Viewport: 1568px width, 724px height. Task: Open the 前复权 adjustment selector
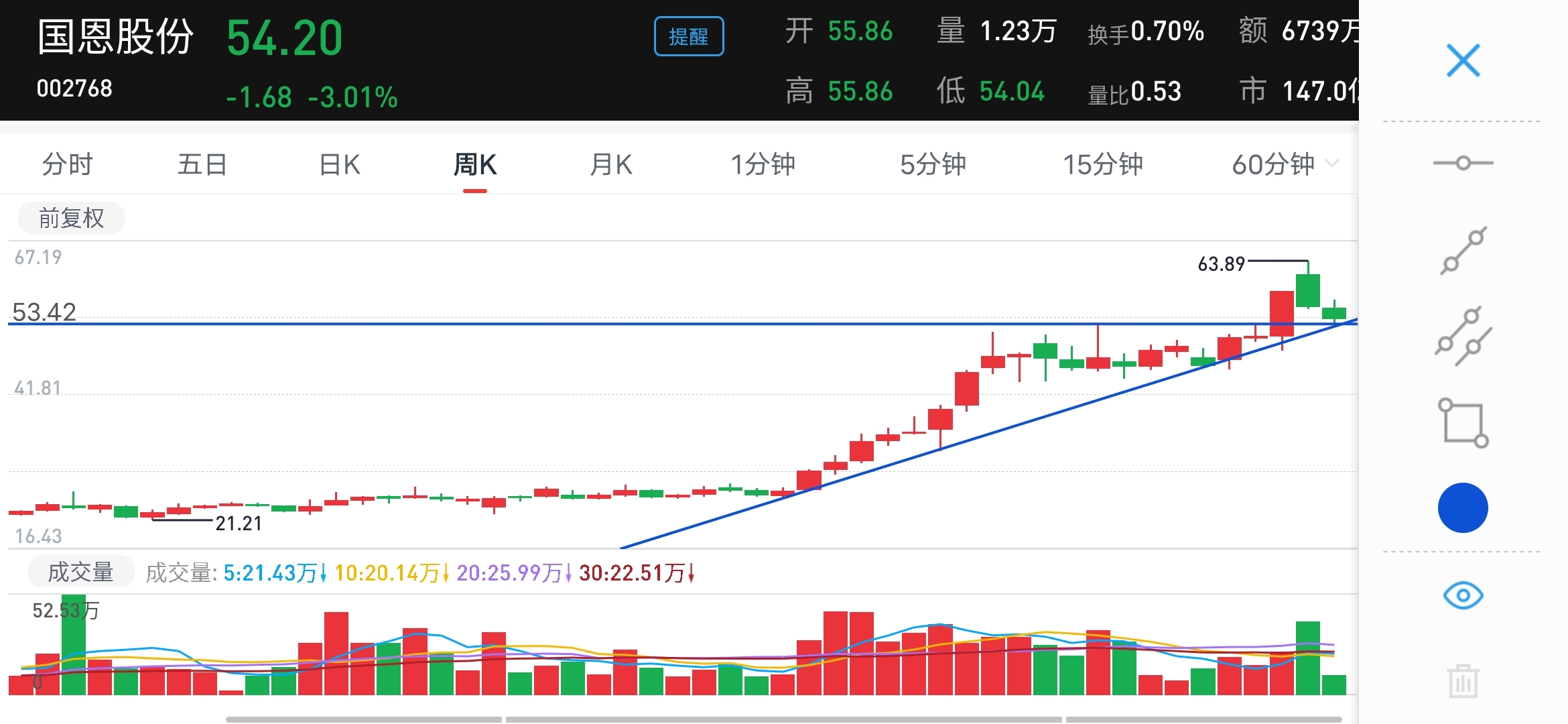click(71, 218)
